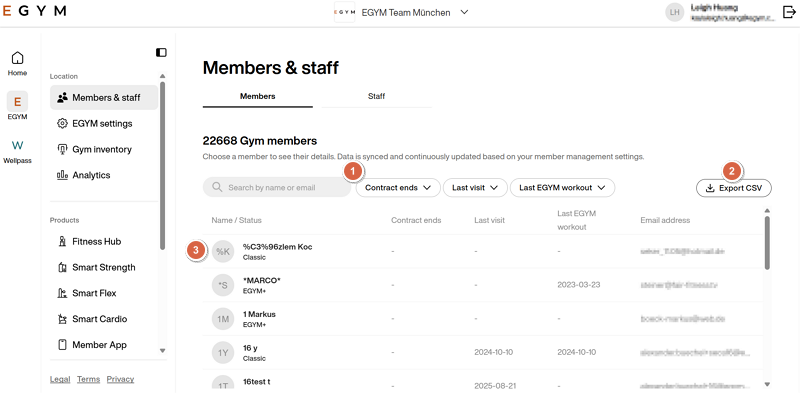The image size is (800, 393).
Task: Click the Name / Status column header
Action: pyautogui.click(x=236, y=220)
